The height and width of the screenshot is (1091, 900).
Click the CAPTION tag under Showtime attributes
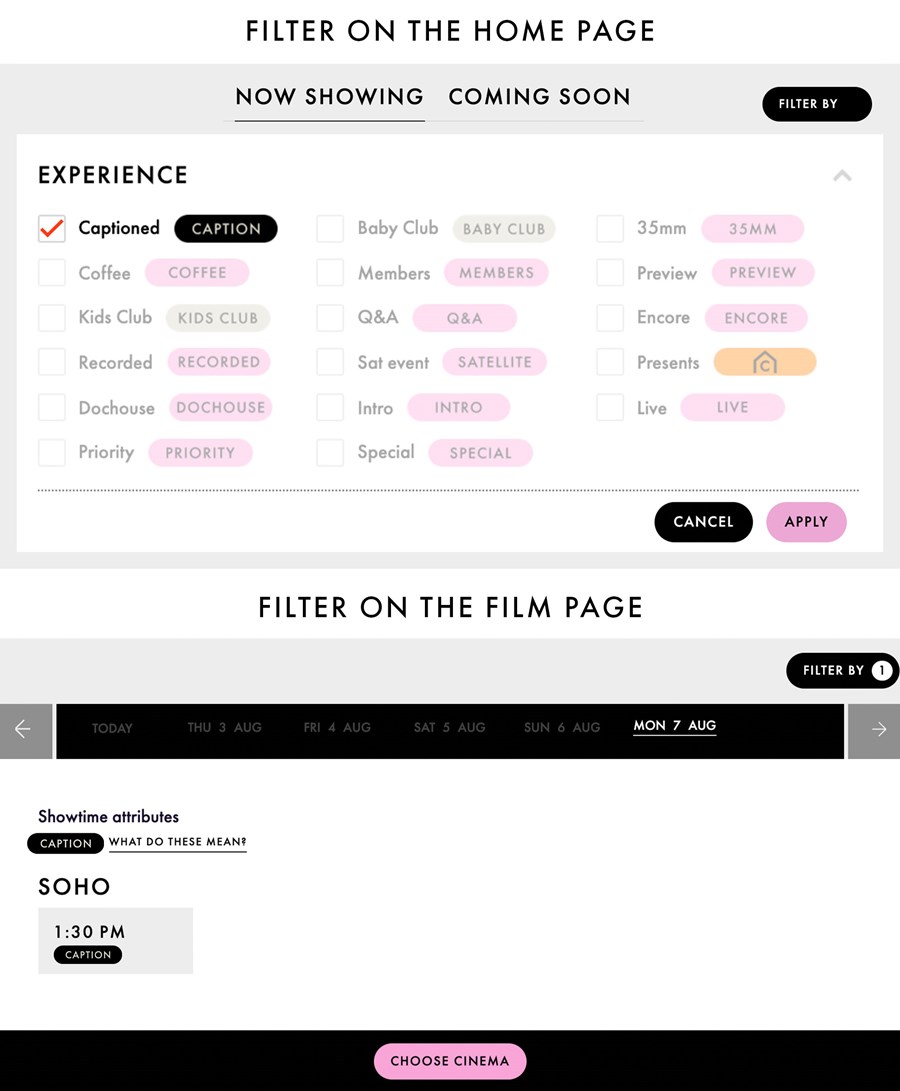(65, 843)
